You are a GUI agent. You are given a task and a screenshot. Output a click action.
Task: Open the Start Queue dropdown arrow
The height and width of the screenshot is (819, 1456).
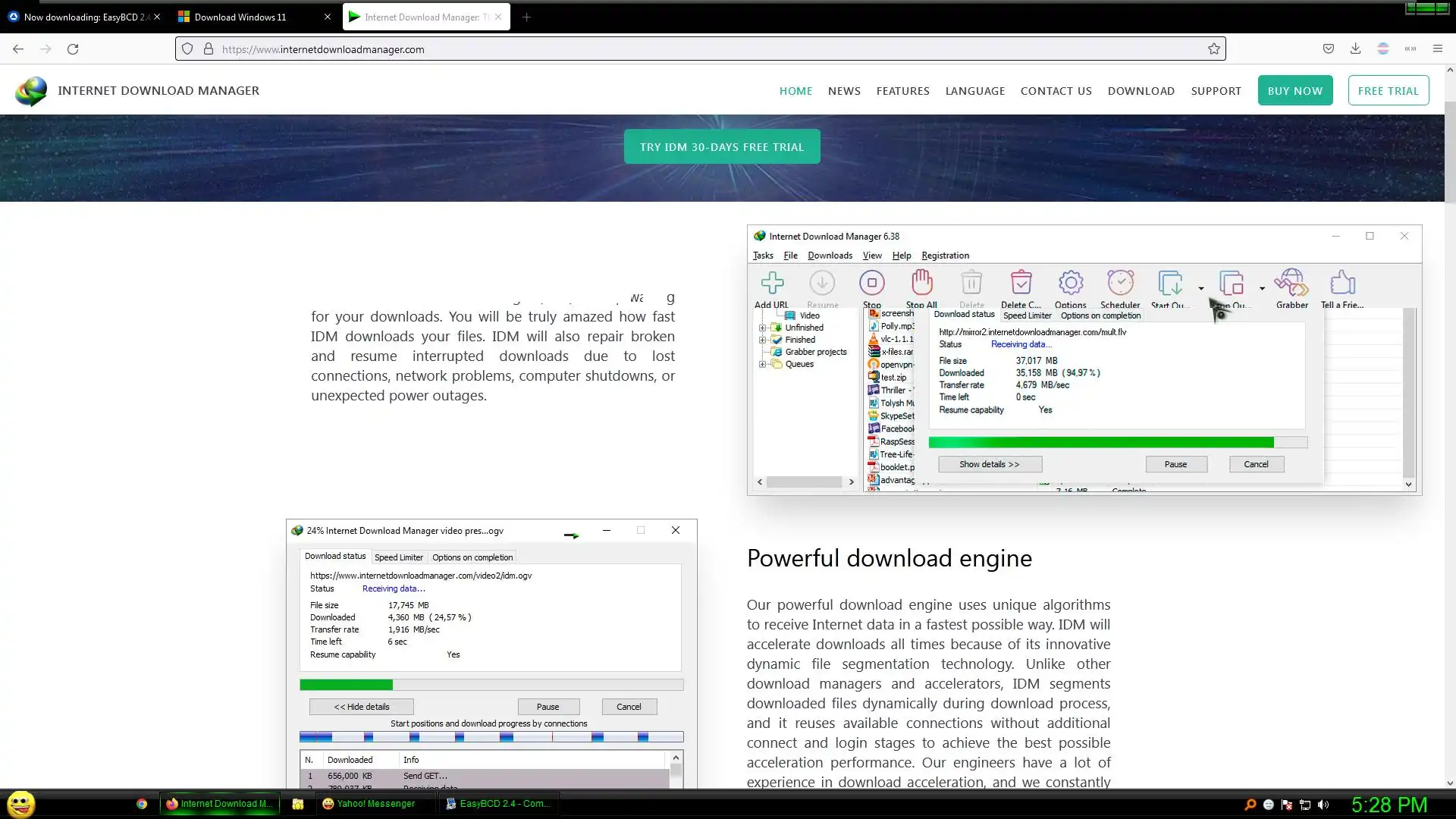pos(1200,288)
